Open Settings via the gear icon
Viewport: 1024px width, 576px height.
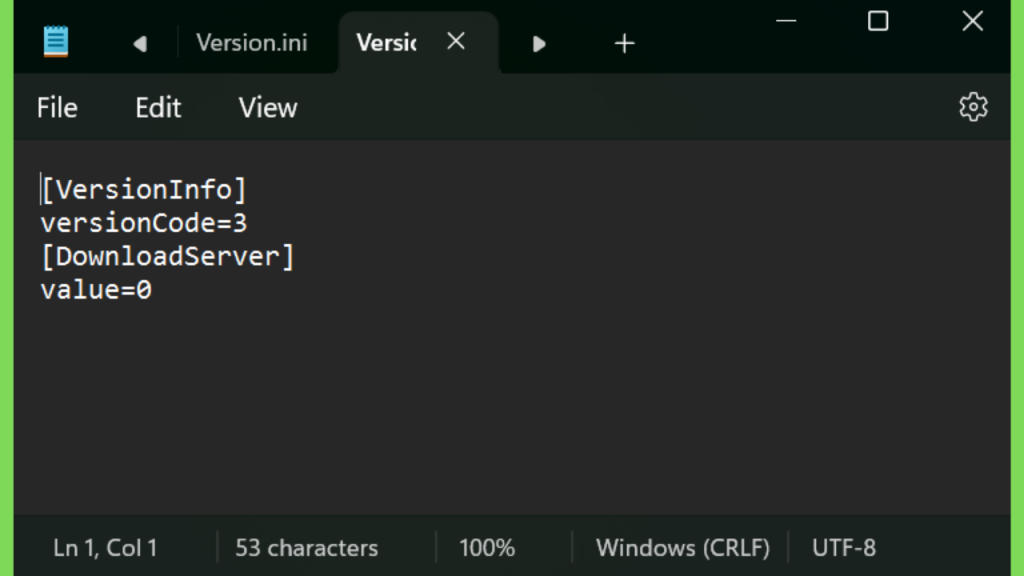pyautogui.click(x=973, y=107)
